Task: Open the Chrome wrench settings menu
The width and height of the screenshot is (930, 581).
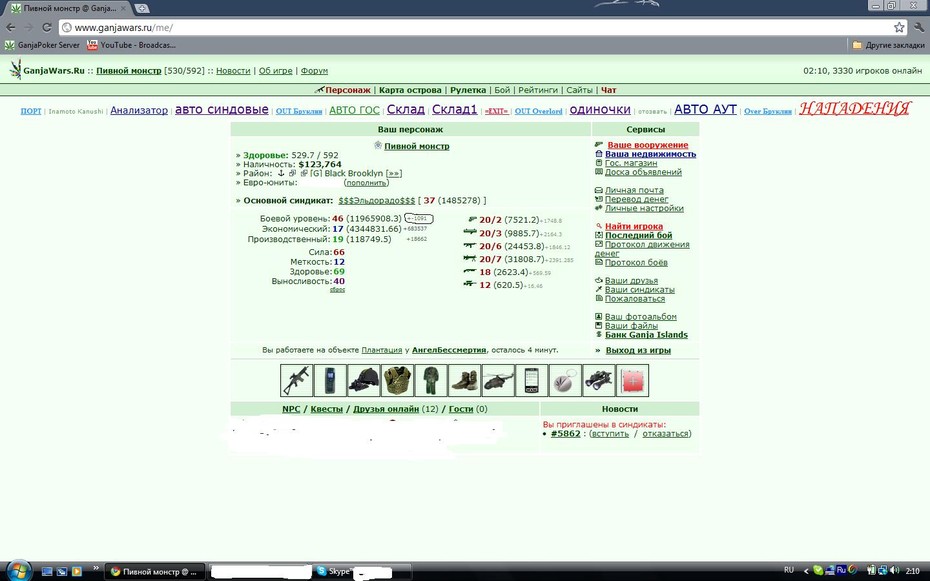Action: [x=919, y=27]
